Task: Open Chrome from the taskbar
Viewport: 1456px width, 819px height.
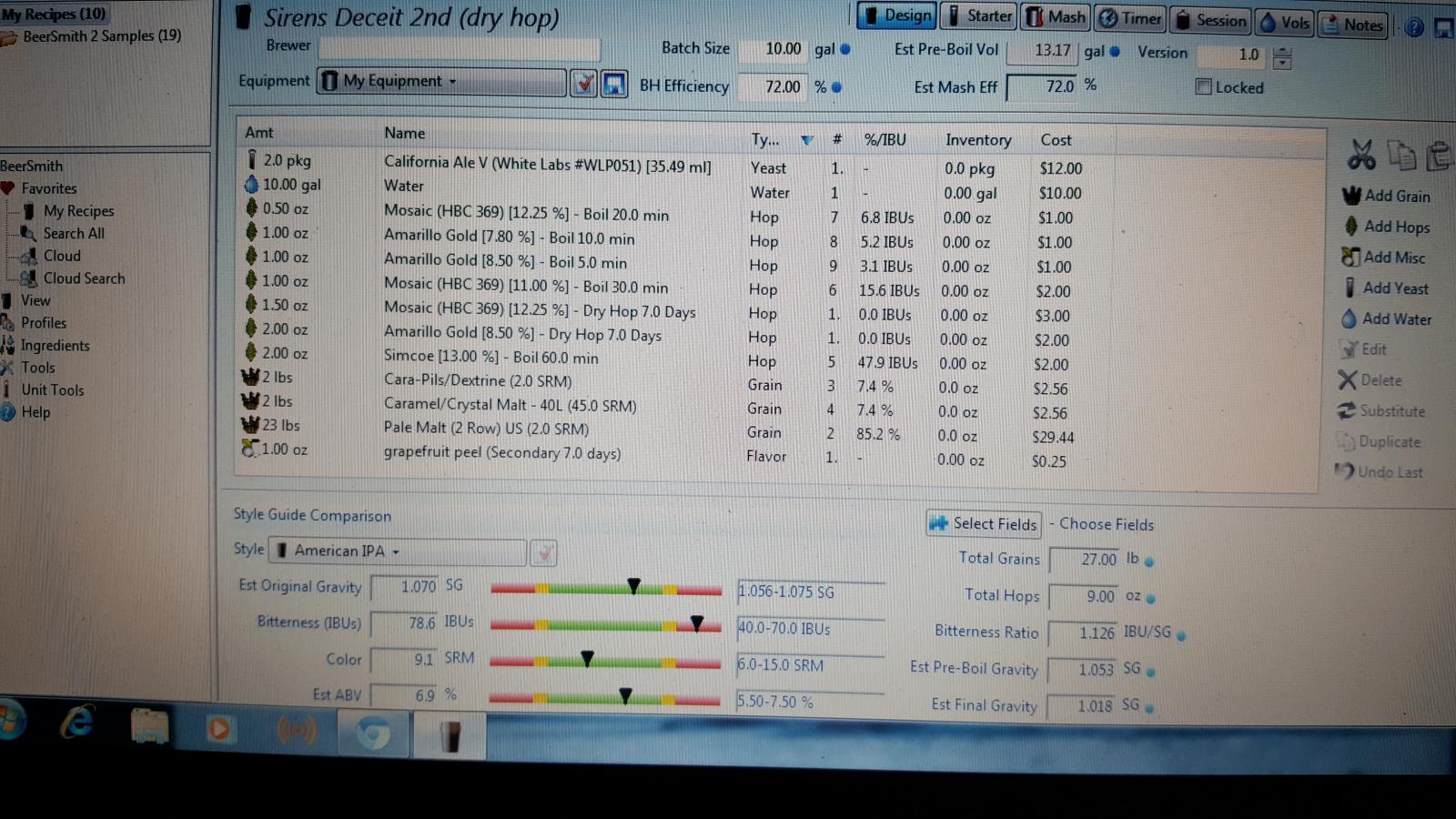Action: [372, 733]
